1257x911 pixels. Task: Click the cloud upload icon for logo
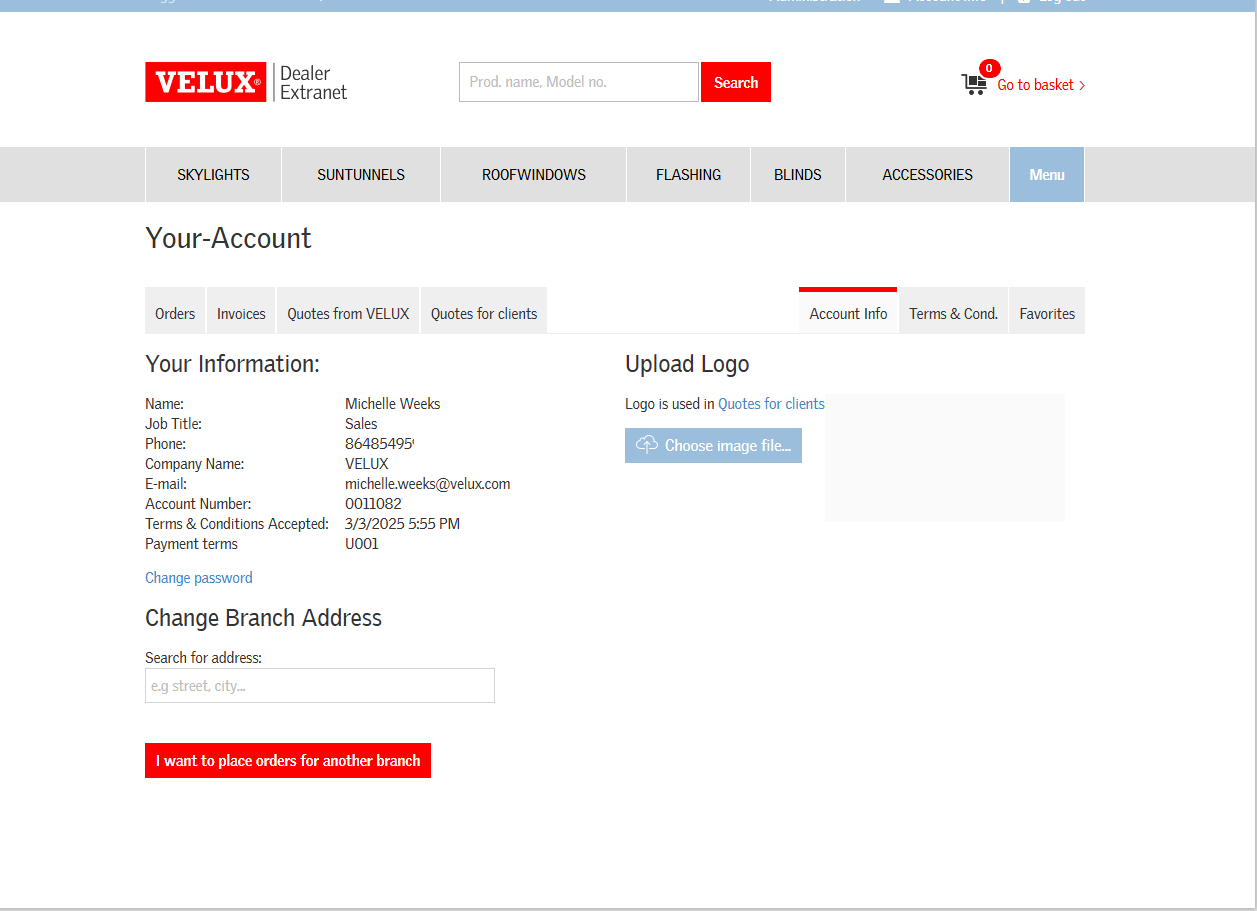647,445
